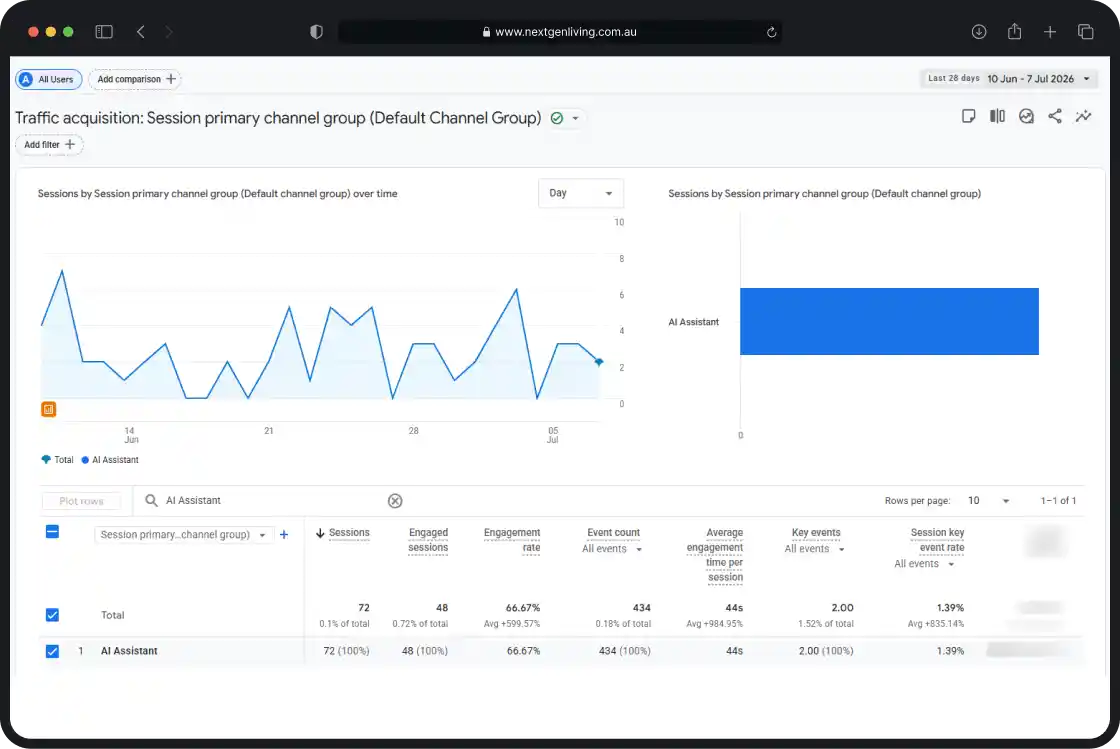Add a secondary dimension with plus icon
The height and width of the screenshot is (749, 1120).
click(x=284, y=535)
